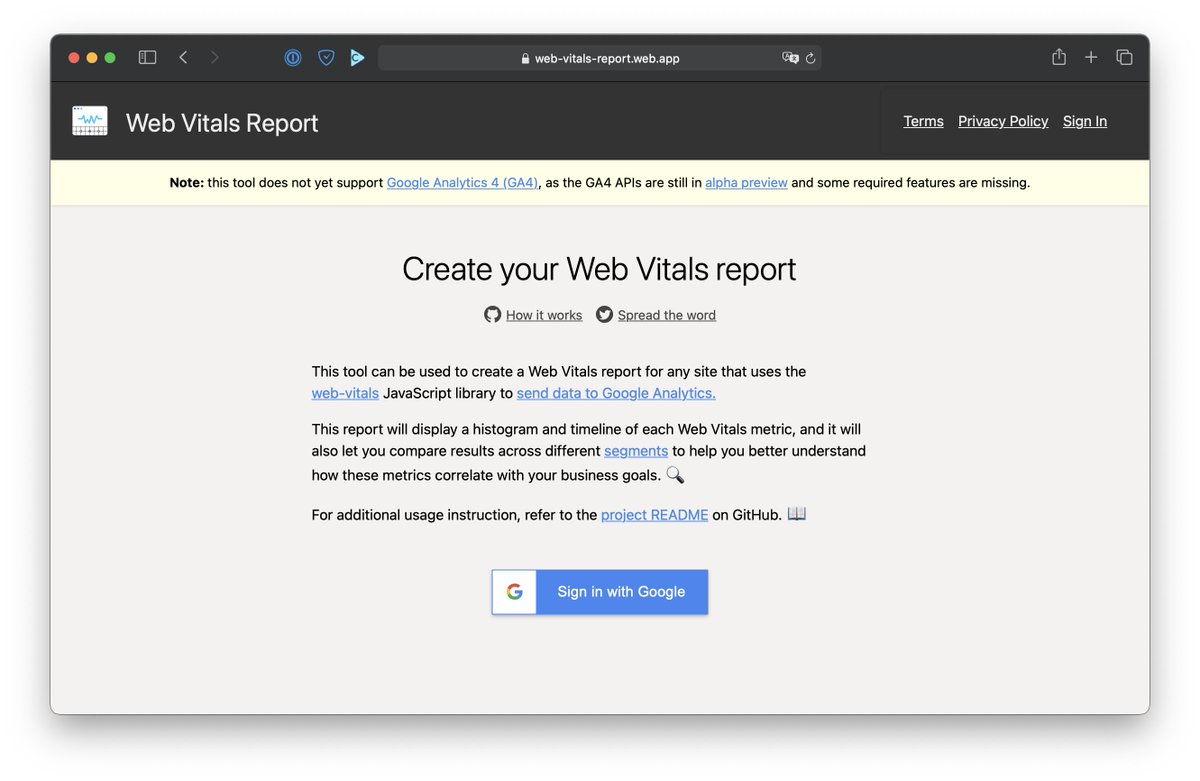Click Sign In in the header
The height and width of the screenshot is (781, 1200).
[x=1085, y=121]
